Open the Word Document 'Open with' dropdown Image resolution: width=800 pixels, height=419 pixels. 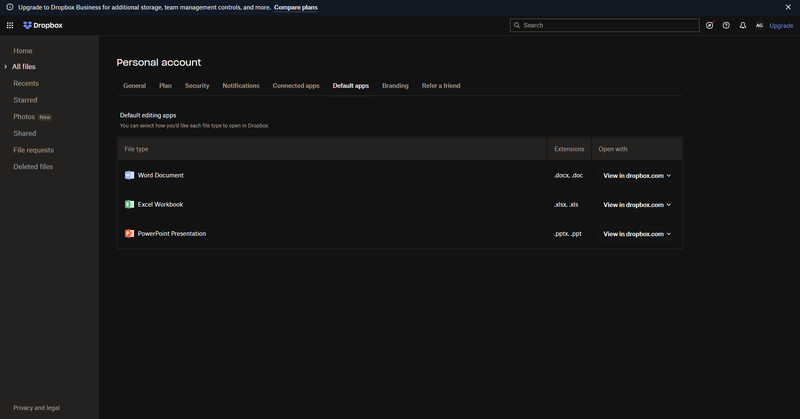(637, 175)
